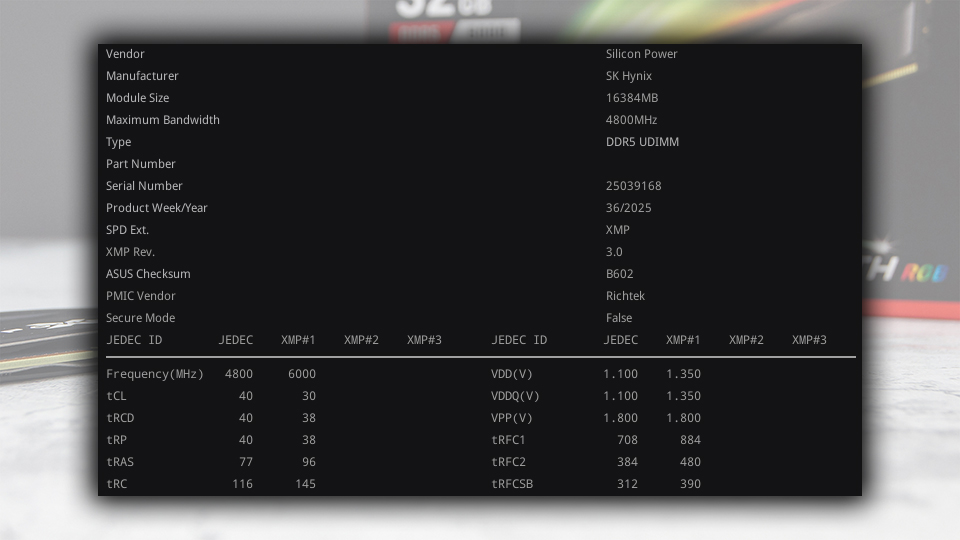Select the XMP value of SPD Ext.
Screen dimensions: 960x540
617,230
